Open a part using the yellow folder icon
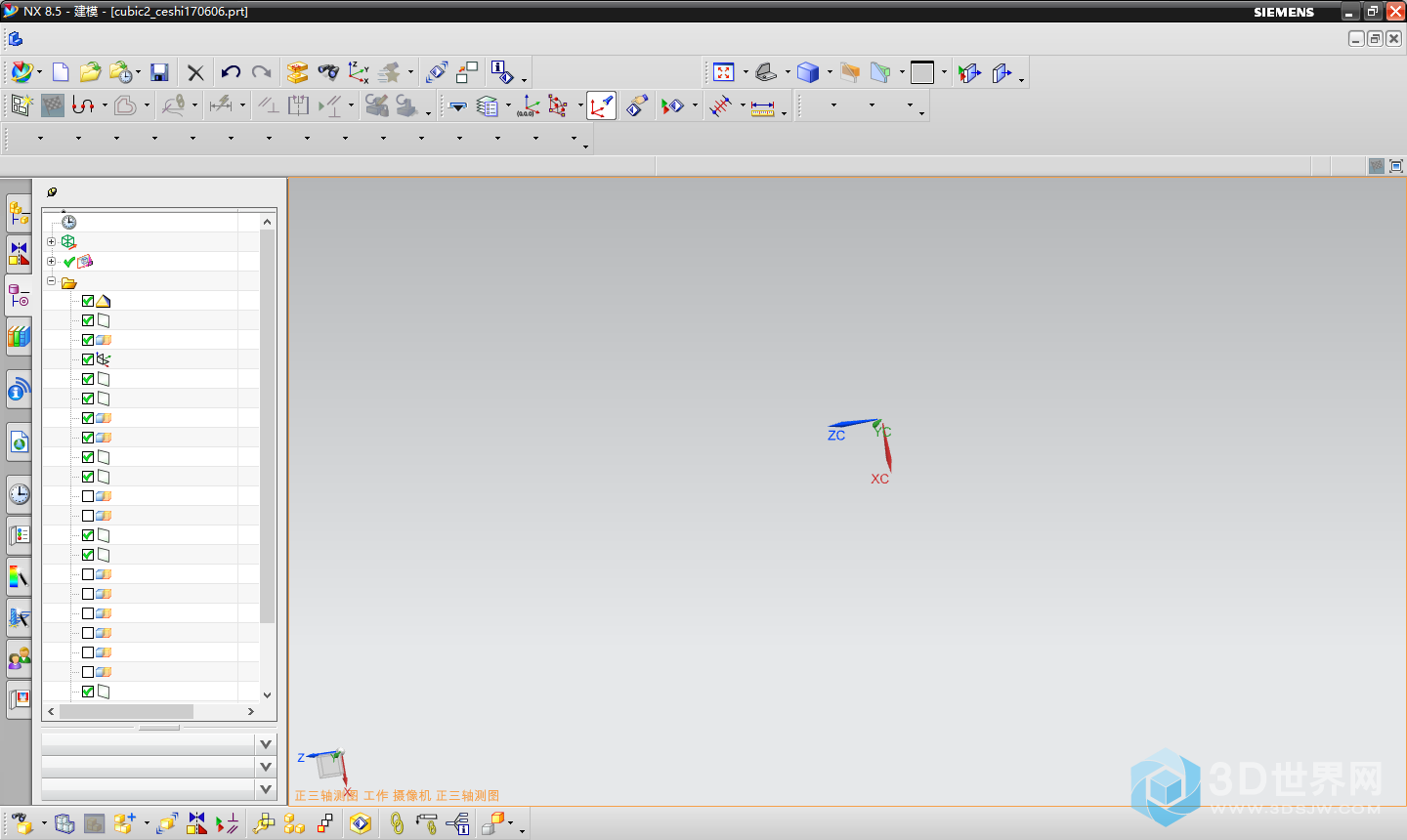The height and width of the screenshot is (840, 1407). click(x=90, y=72)
